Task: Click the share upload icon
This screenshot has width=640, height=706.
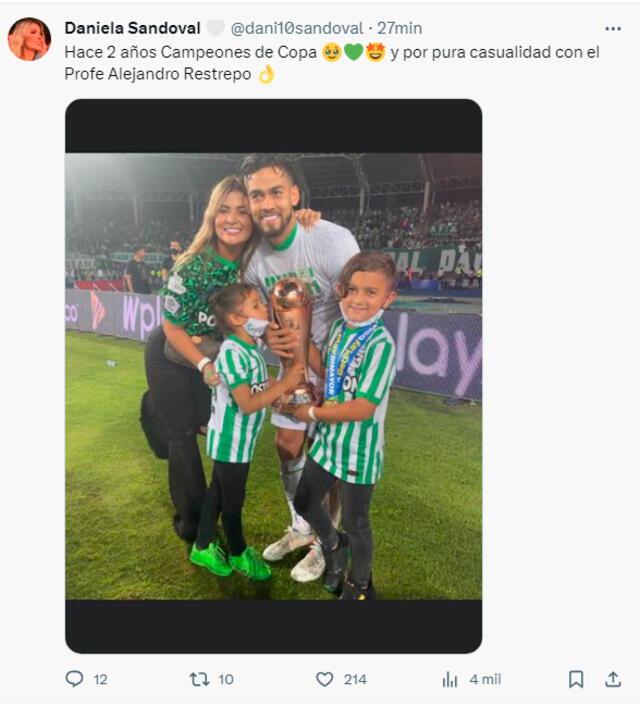Action: (613, 679)
